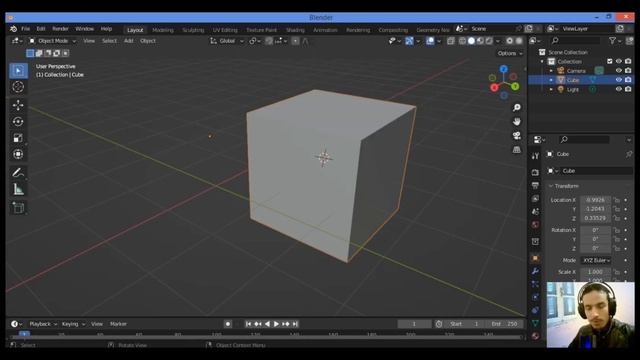
Task: Select the Annotate tool
Action: pyautogui.click(x=18, y=173)
